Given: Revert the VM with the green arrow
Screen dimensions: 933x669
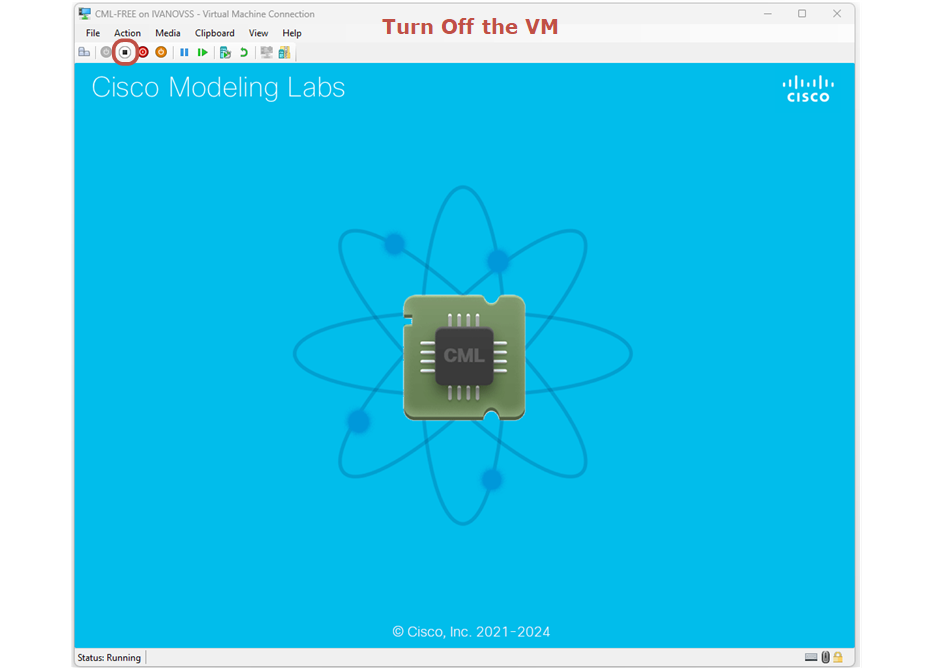Looking at the screenshot, I should (243, 52).
